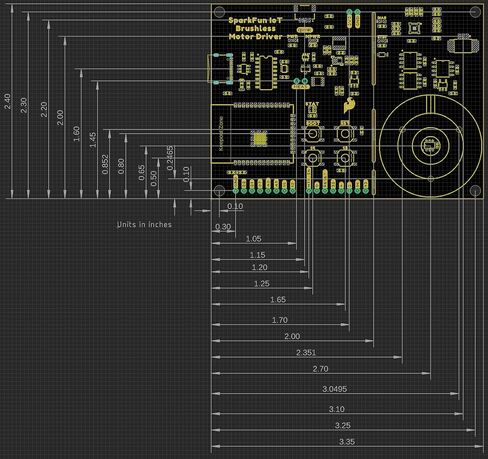This screenshot has width=488, height=459.
Task: Select the 3.0495 dimension label
Action: tap(335, 389)
